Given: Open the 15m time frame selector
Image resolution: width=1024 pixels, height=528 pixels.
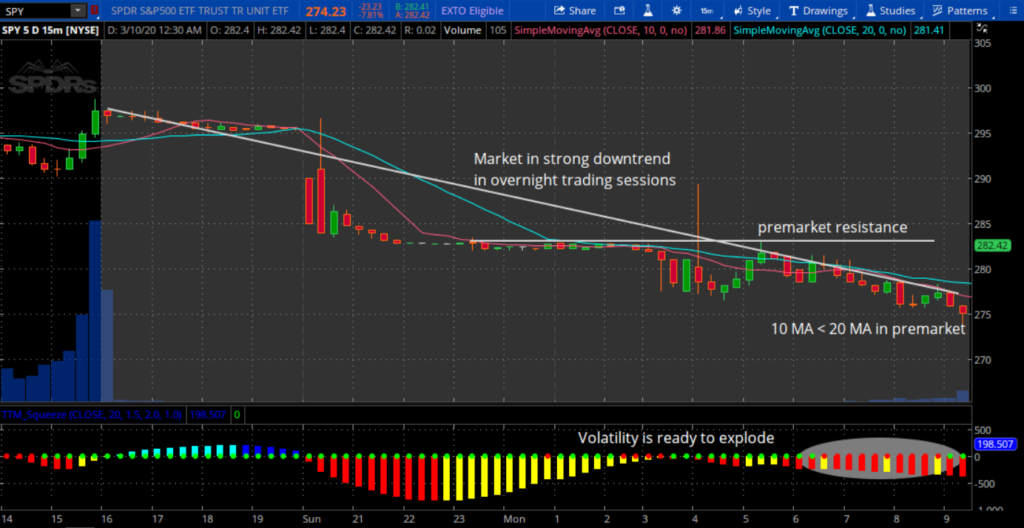Looking at the screenshot, I should 706,10.
